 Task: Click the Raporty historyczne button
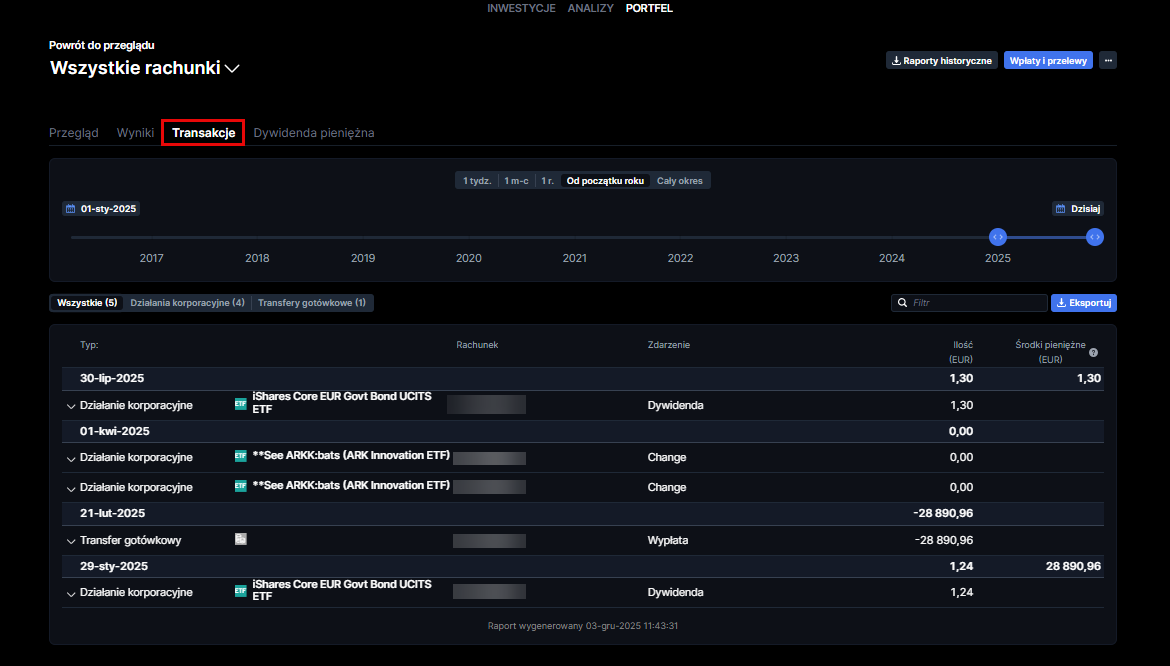coord(941,60)
